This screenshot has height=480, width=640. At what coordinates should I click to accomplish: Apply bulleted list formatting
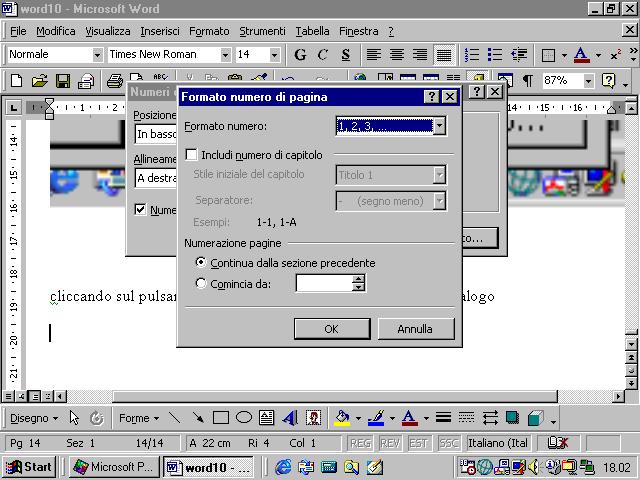[x=495, y=55]
